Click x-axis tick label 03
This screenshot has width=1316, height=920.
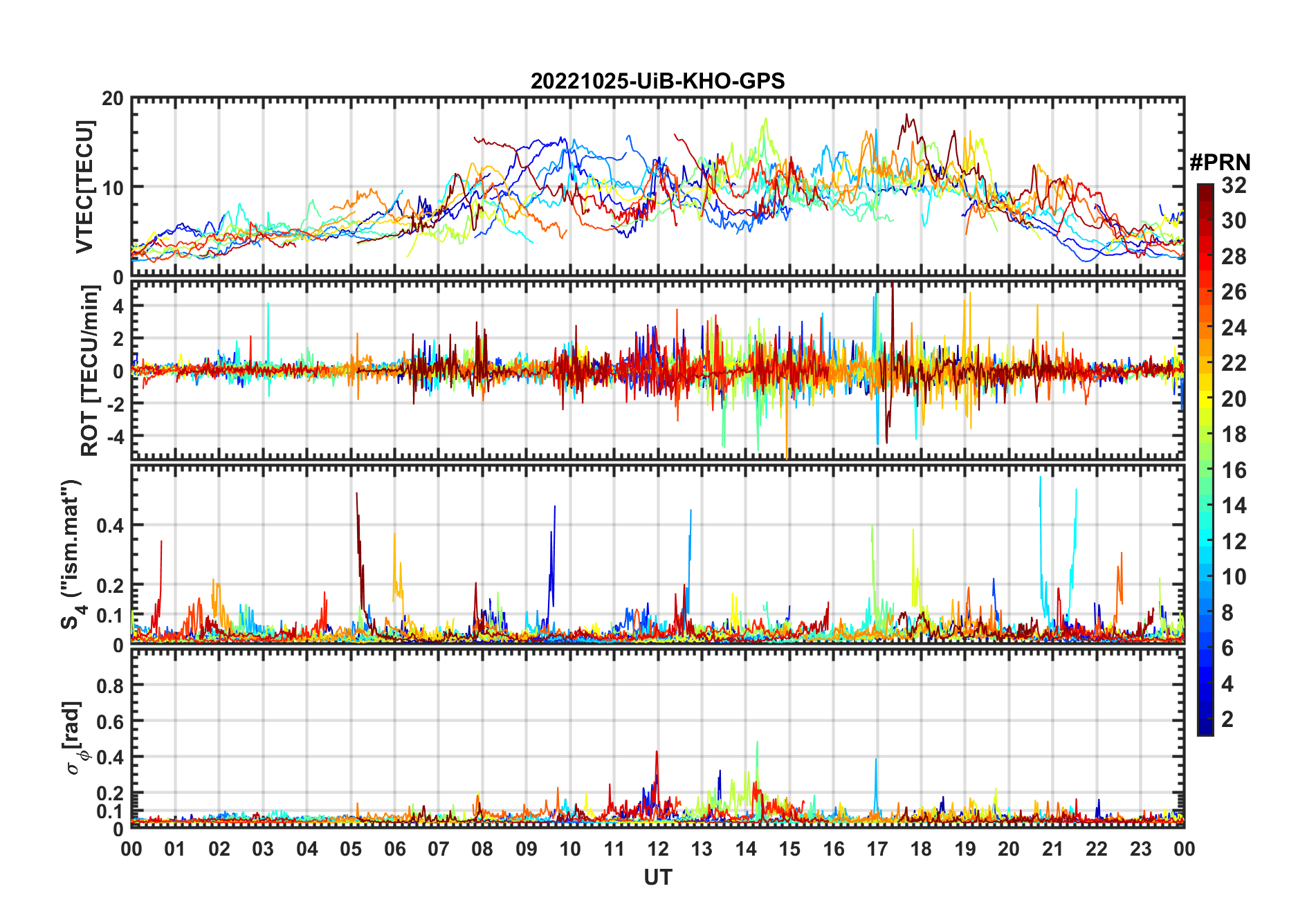tap(263, 849)
